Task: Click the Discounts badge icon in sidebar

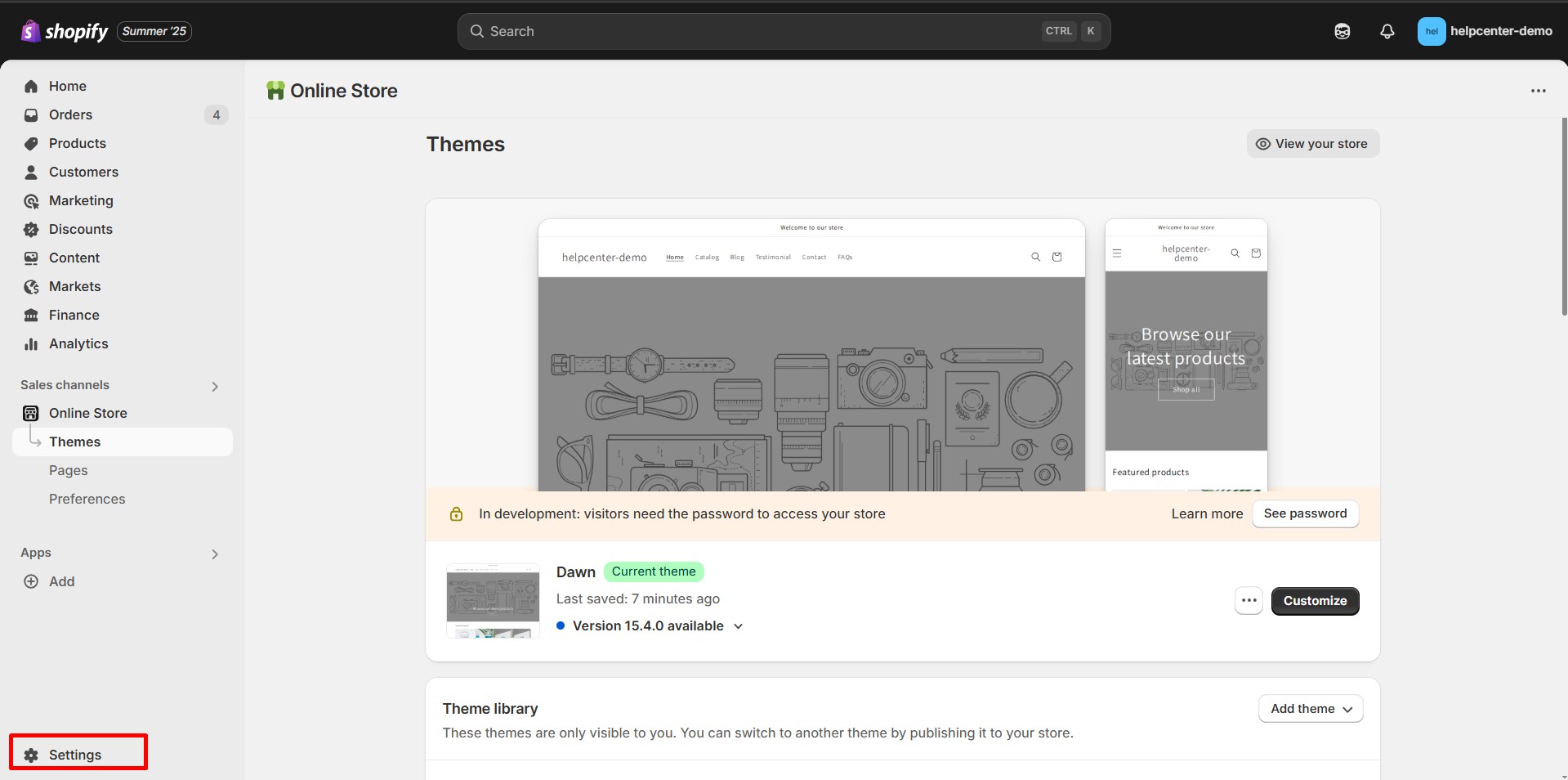Action: 31,230
